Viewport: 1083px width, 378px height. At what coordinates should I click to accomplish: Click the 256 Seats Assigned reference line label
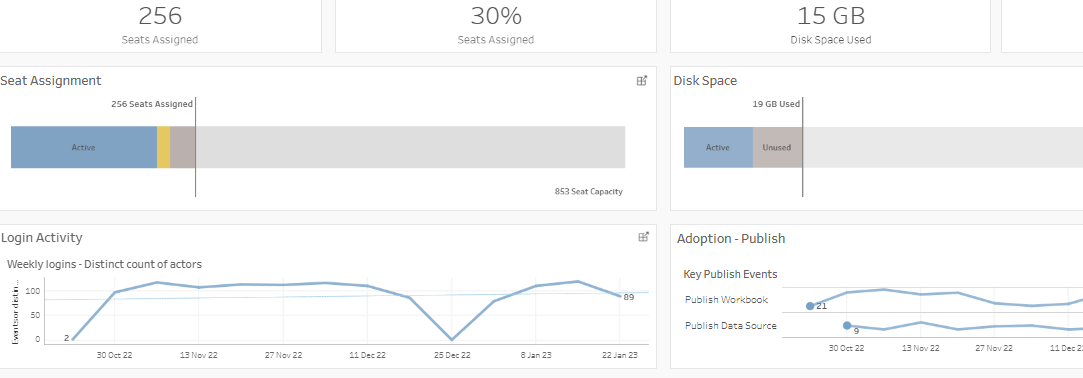tap(152, 104)
